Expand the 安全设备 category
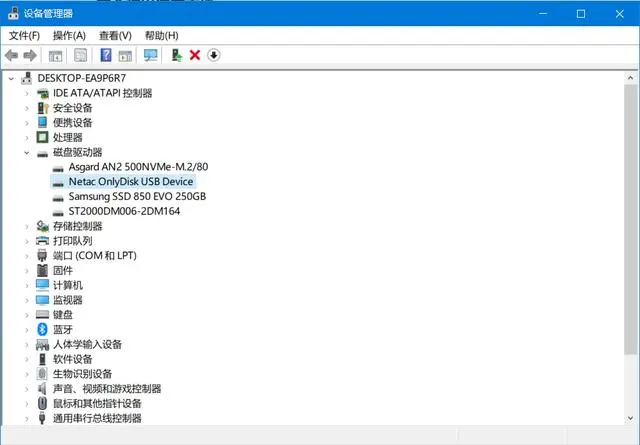The height and width of the screenshot is (445, 640). tap(27, 108)
